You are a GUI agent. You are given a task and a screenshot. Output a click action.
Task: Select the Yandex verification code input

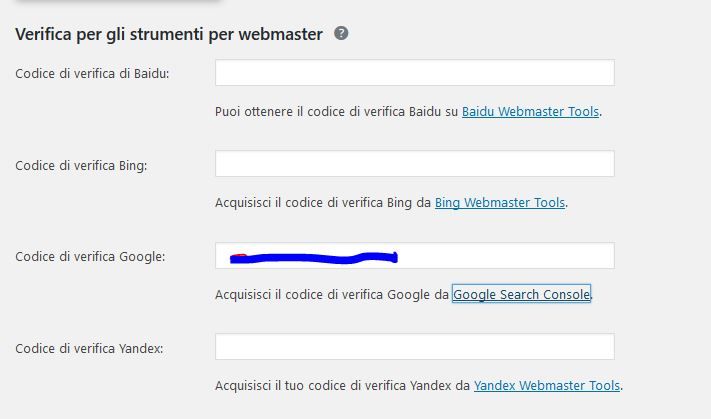click(414, 347)
